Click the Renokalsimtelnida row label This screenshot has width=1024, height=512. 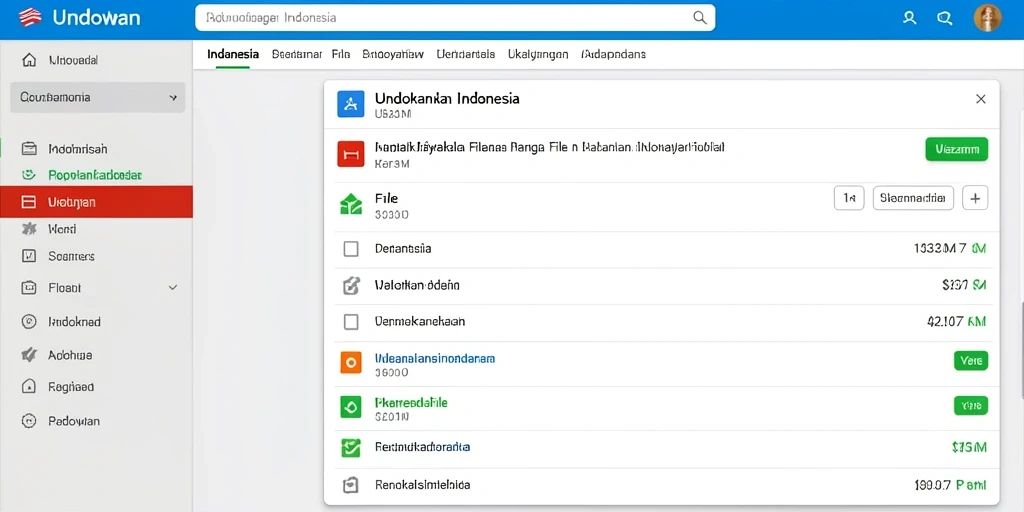(423, 485)
